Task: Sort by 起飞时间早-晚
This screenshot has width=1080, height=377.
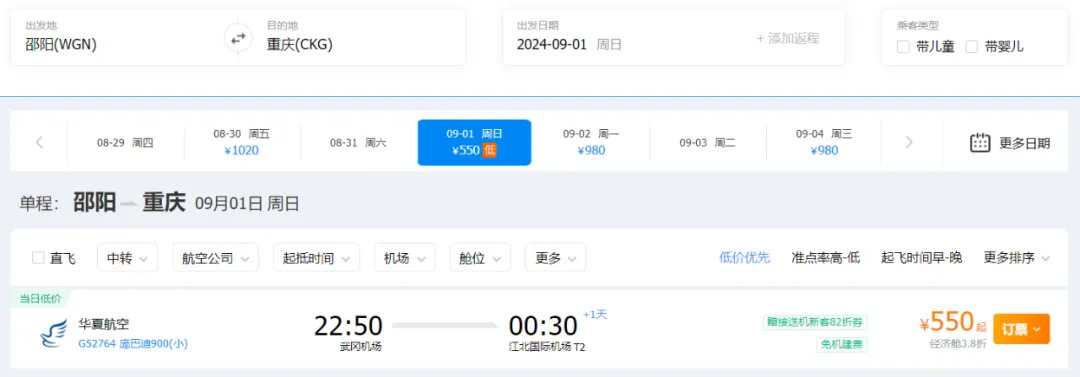Action: pyautogui.click(x=922, y=258)
